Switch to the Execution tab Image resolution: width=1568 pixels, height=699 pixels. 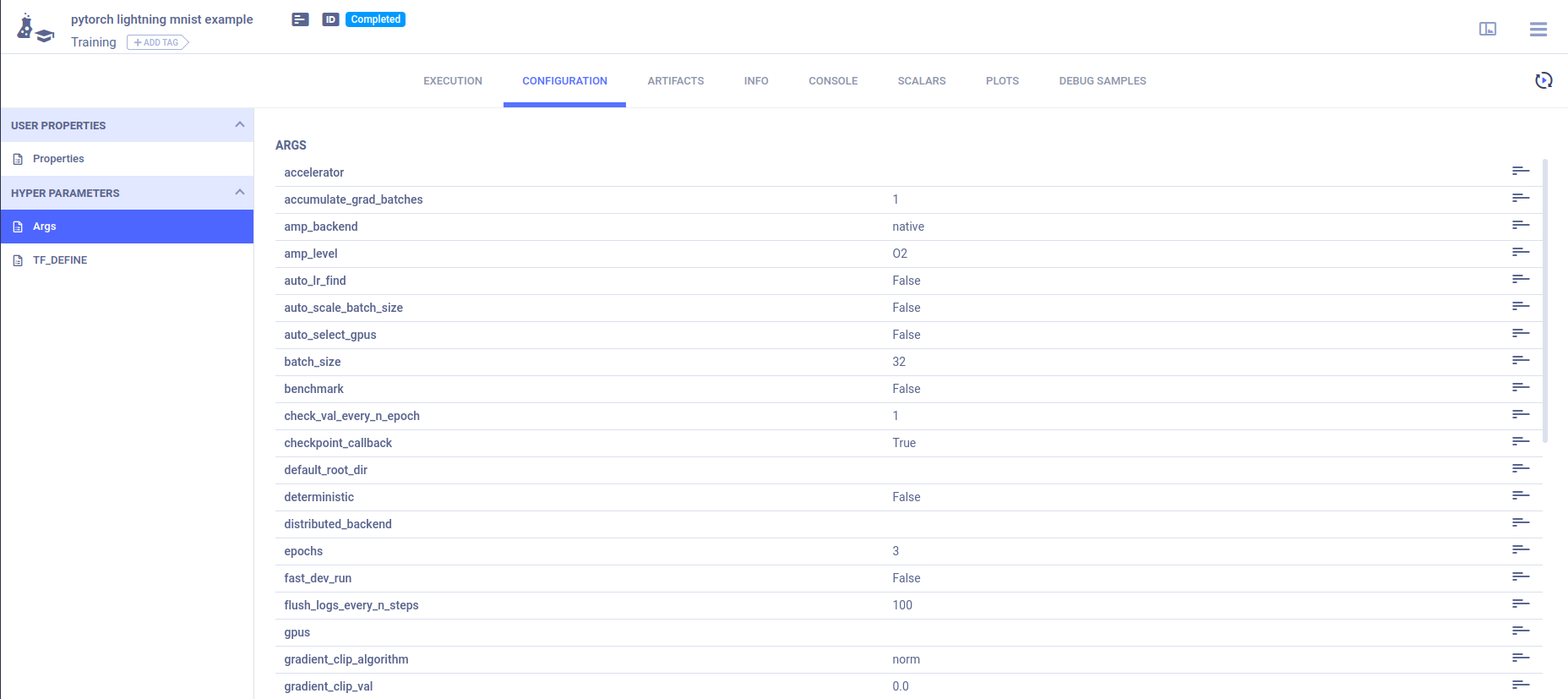pos(453,81)
